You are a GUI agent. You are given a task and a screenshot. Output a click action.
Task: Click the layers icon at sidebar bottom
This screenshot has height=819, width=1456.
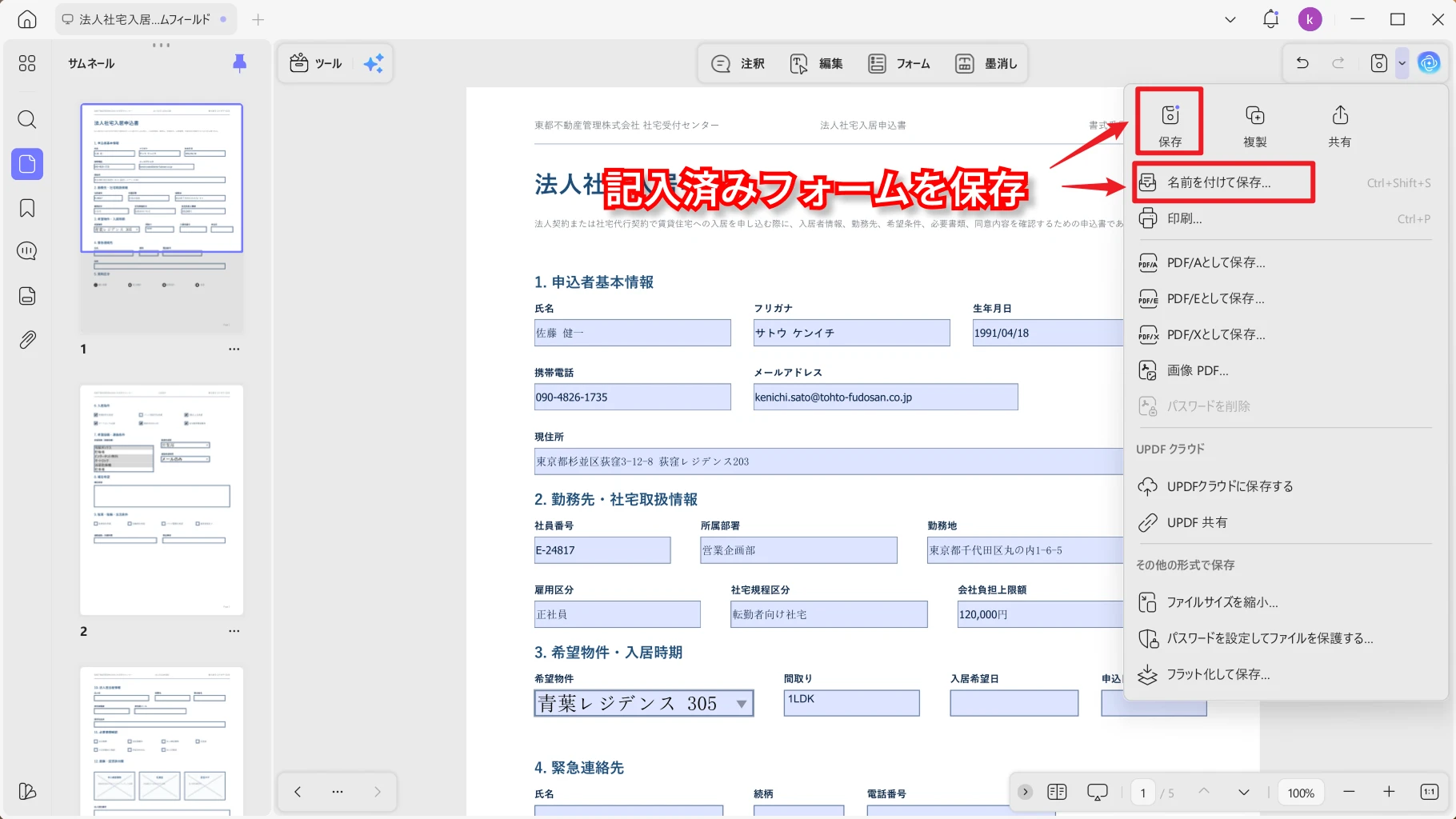27,791
